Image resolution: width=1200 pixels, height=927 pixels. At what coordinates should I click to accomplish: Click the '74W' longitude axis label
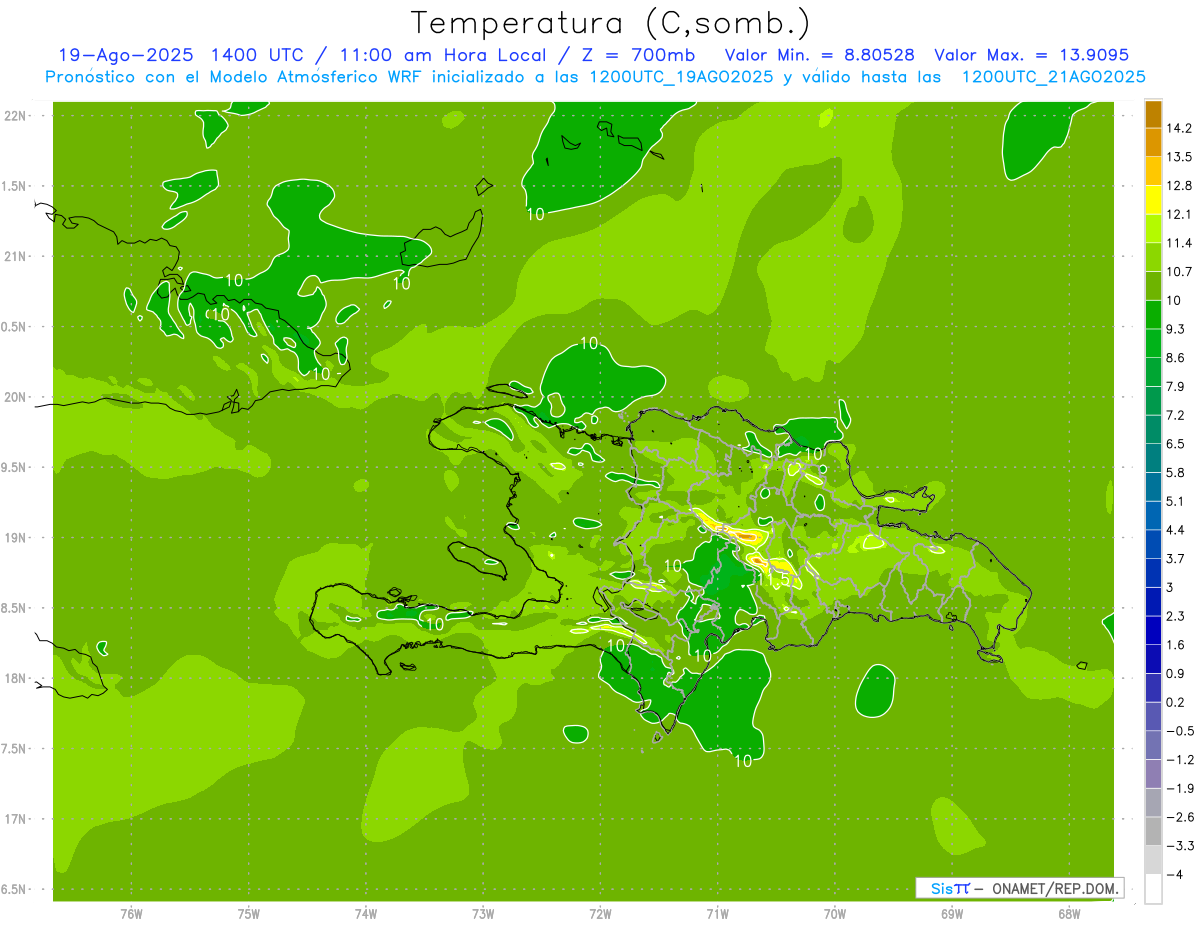pos(366,913)
